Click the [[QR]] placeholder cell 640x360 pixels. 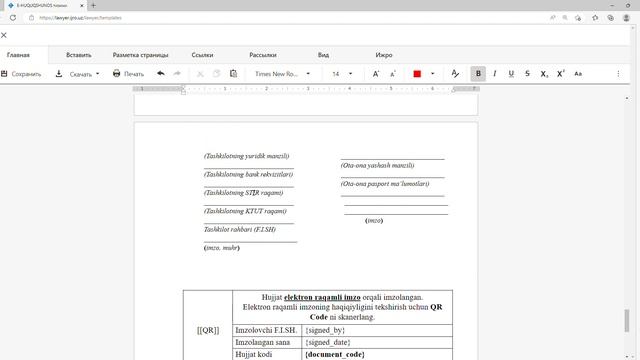[208, 330]
